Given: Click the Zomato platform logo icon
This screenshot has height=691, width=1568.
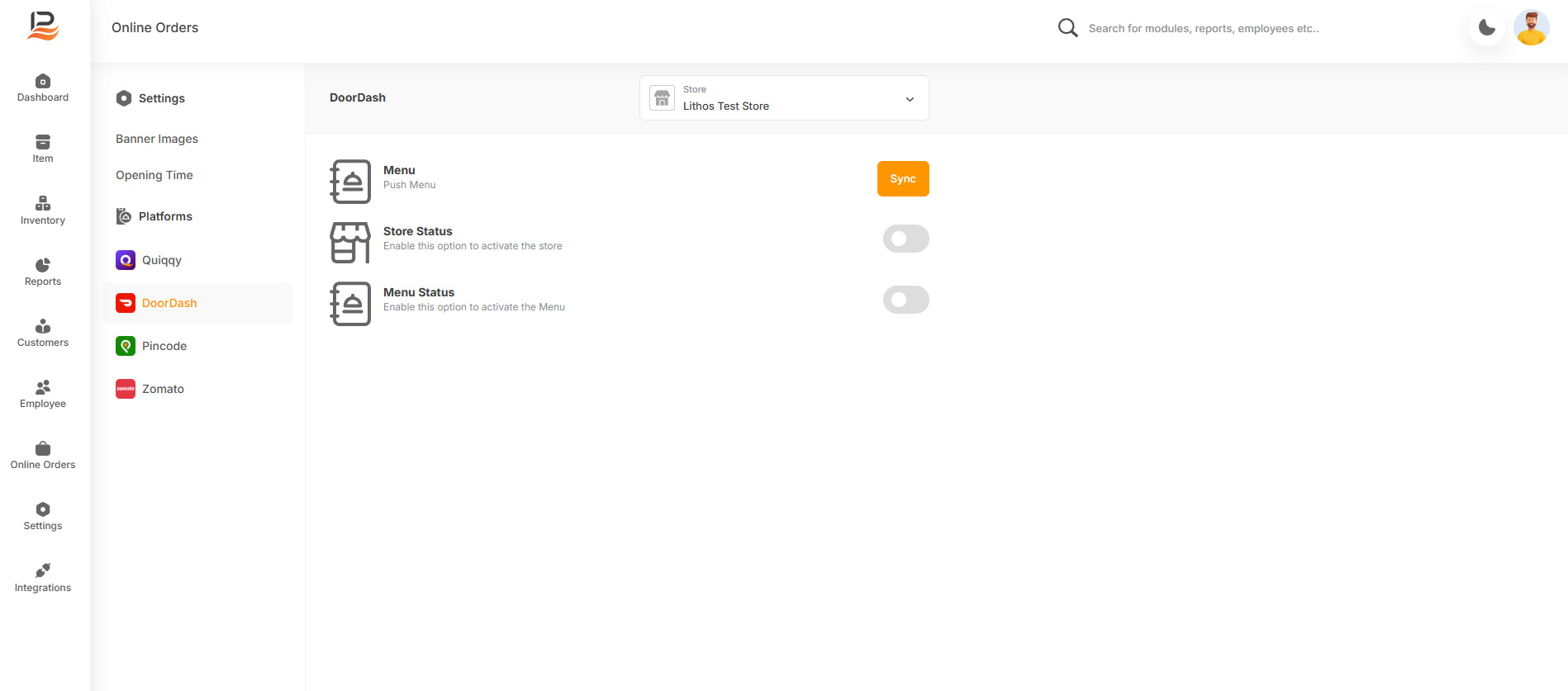Looking at the screenshot, I should click(x=126, y=389).
